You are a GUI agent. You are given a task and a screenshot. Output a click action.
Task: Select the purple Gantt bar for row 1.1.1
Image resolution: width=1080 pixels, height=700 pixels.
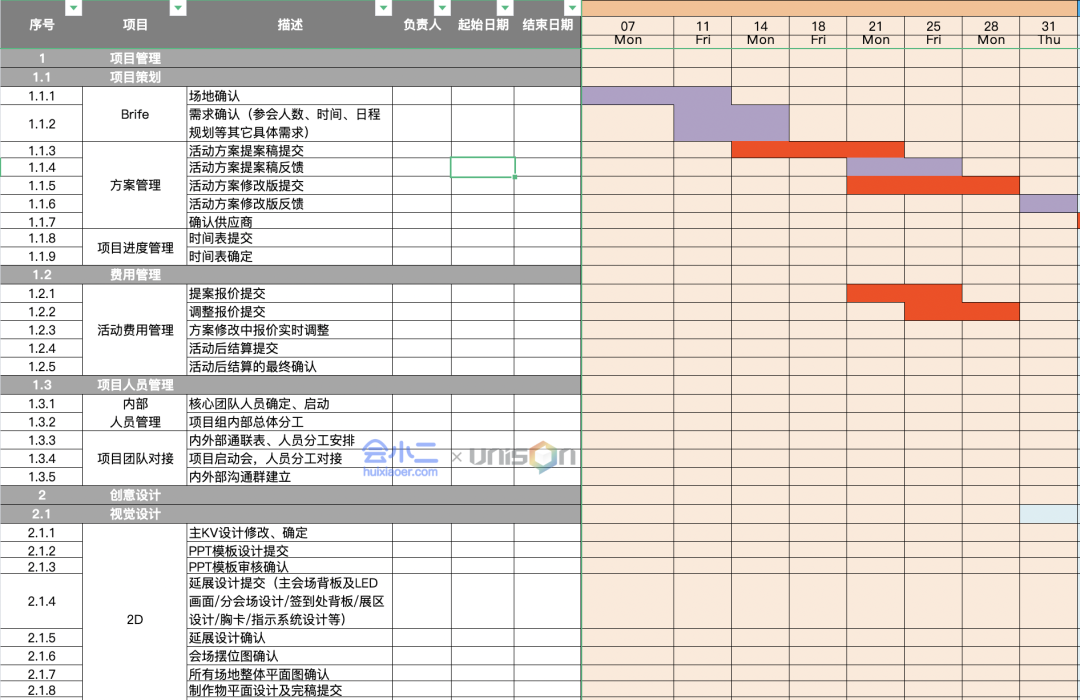pos(656,96)
